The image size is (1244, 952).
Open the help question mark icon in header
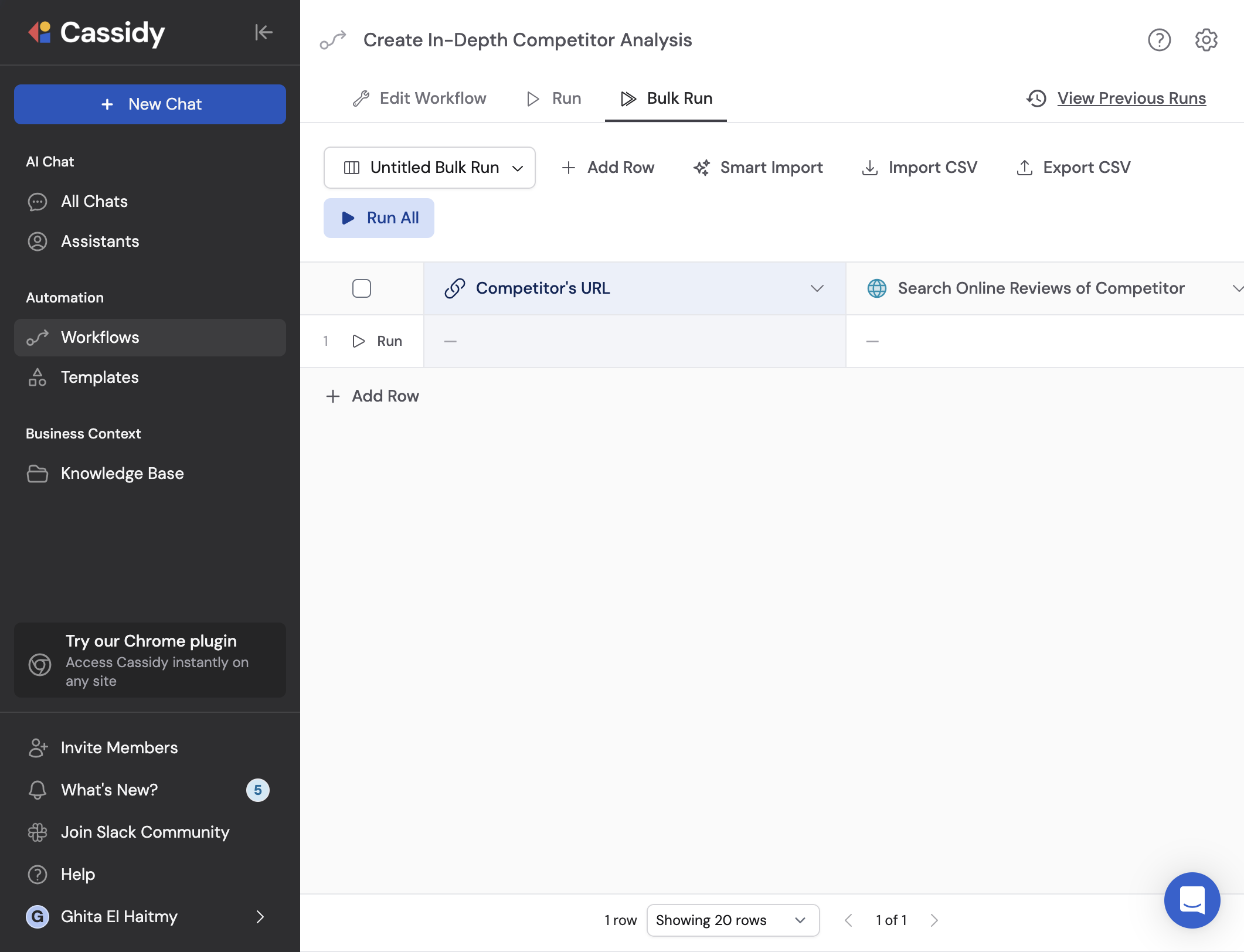click(1159, 40)
